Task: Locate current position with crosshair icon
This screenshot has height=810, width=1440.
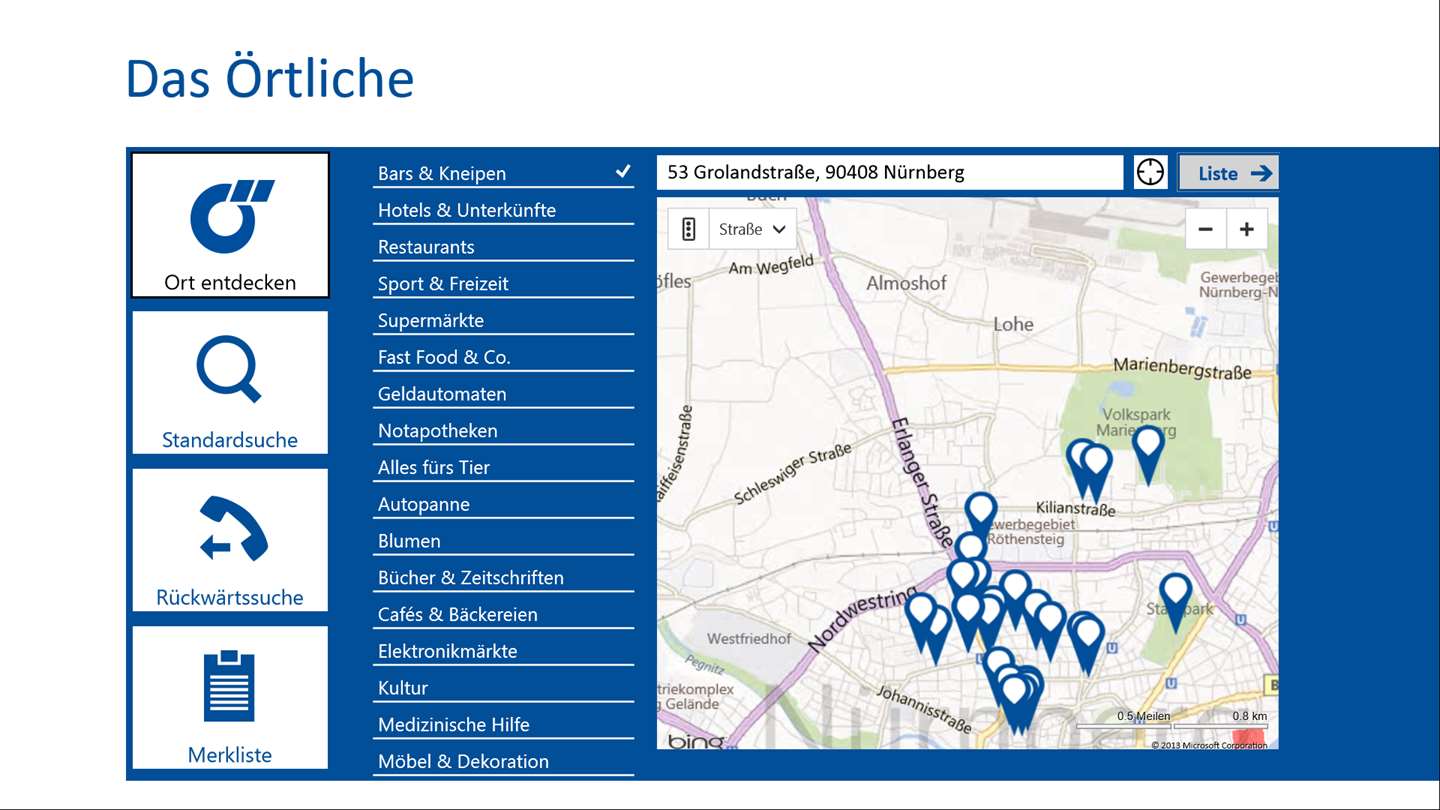Action: (x=1150, y=172)
